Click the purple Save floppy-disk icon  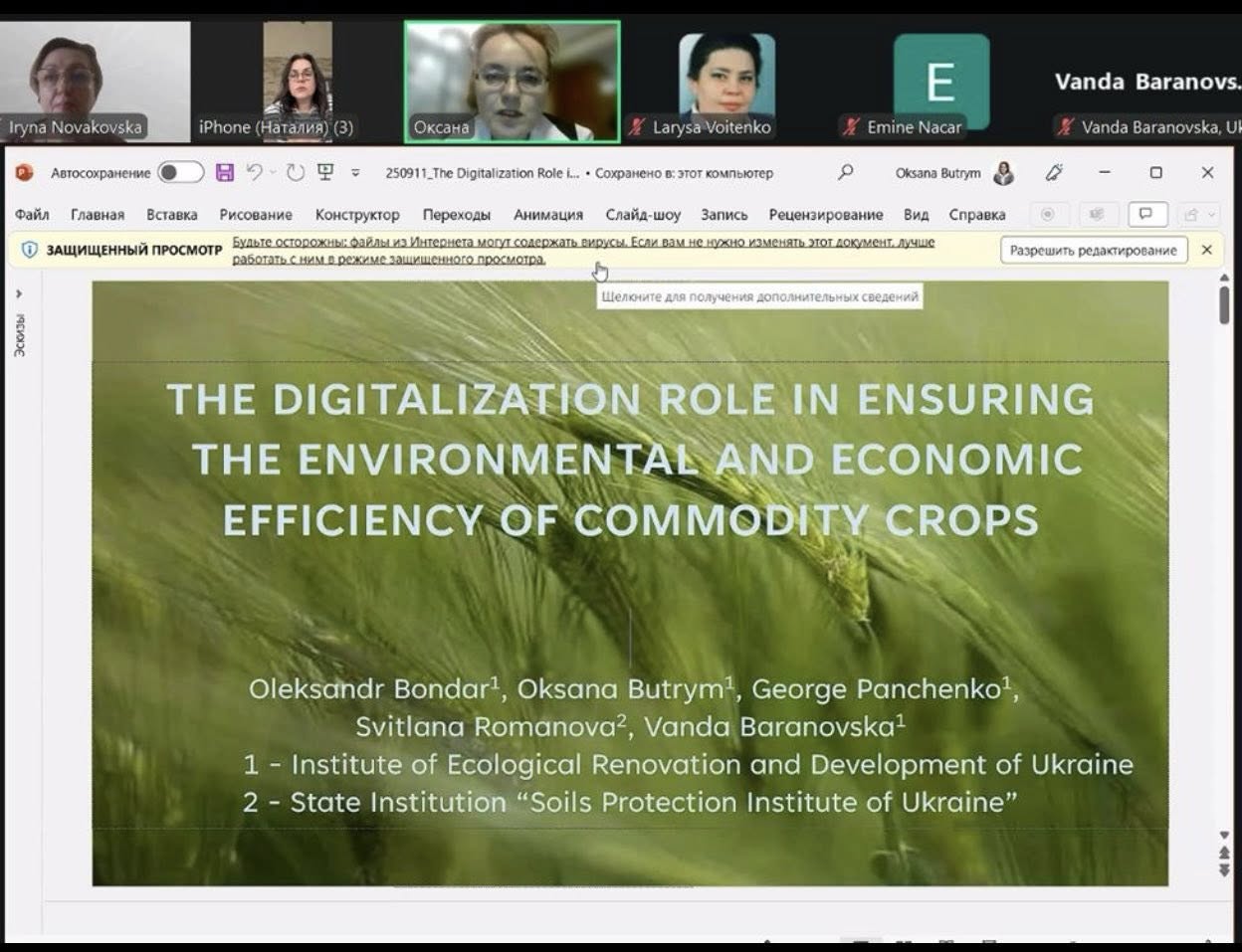pos(225,173)
